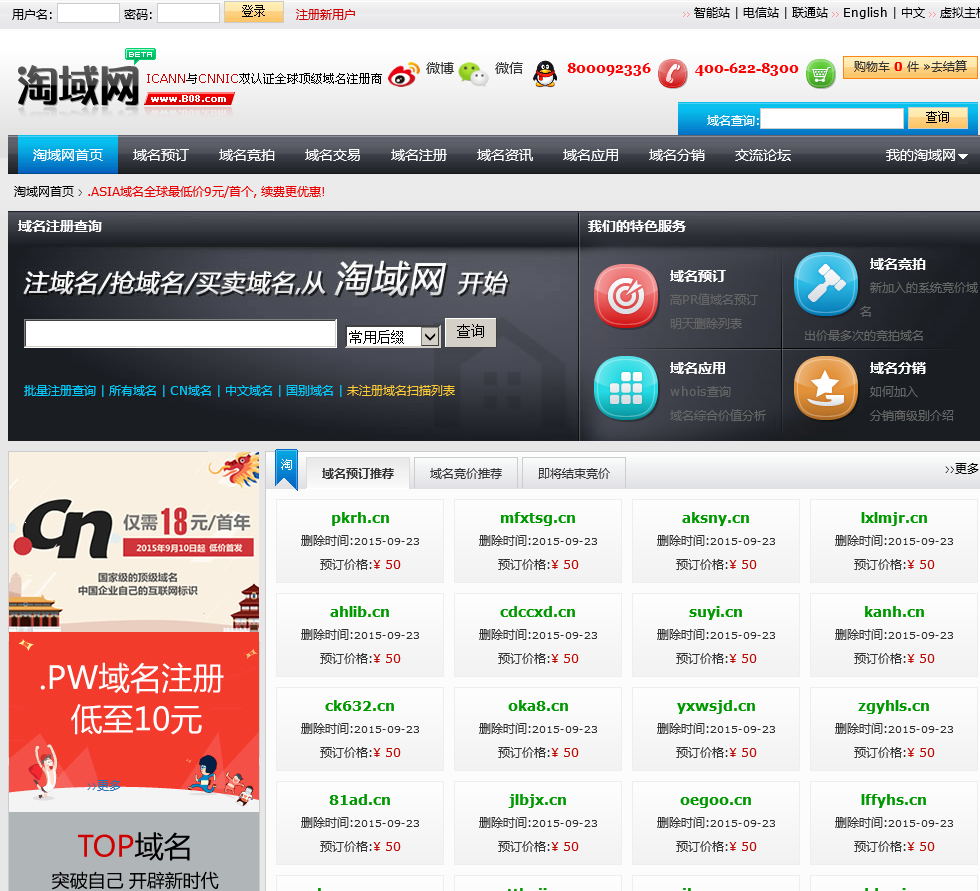Screen dimensions: 980x891
Task: Open the suyi.cn domain
Action: click(716, 612)
